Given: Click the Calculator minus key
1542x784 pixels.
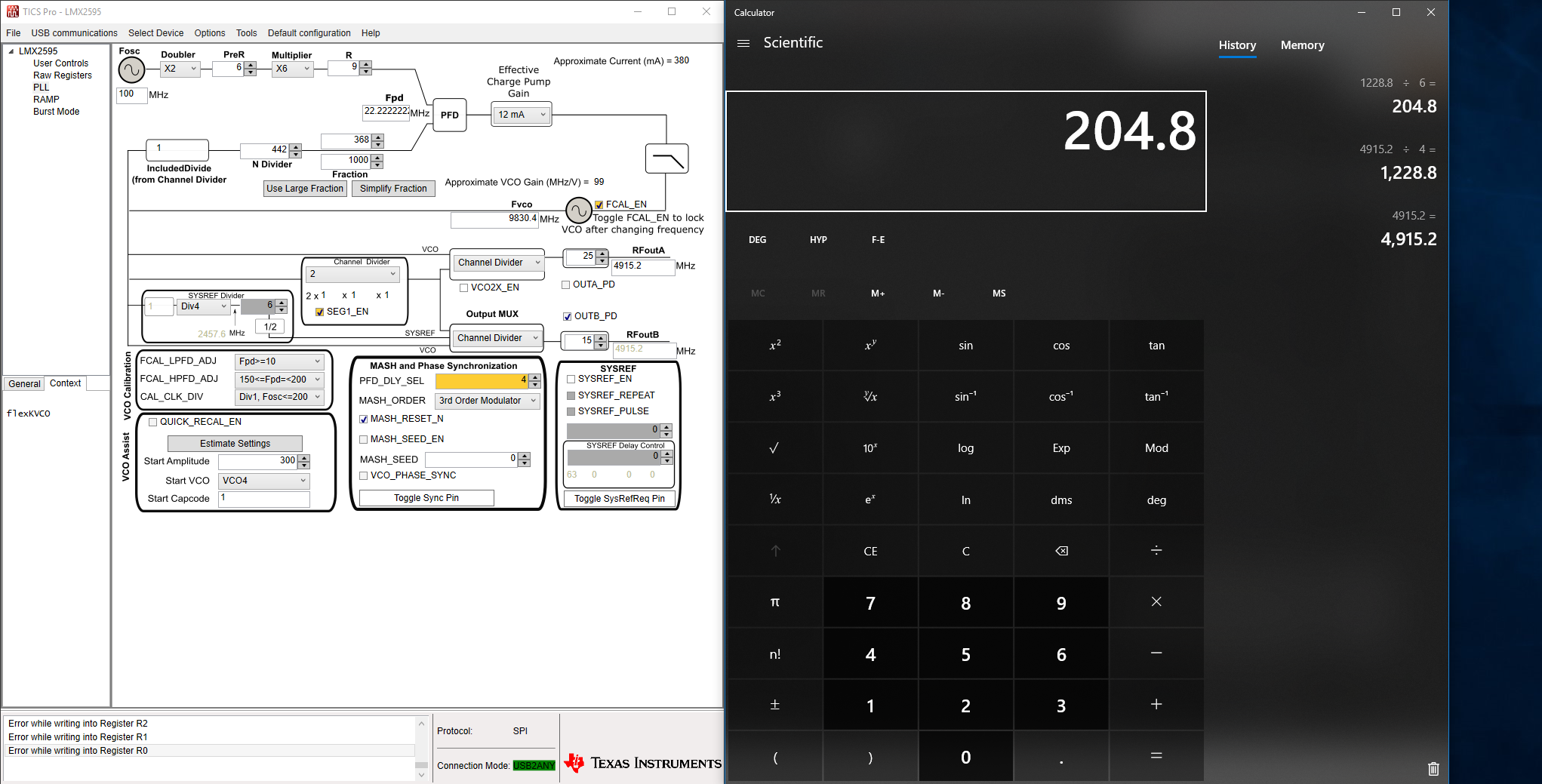Looking at the screenshot, I should pos(1156,653).
